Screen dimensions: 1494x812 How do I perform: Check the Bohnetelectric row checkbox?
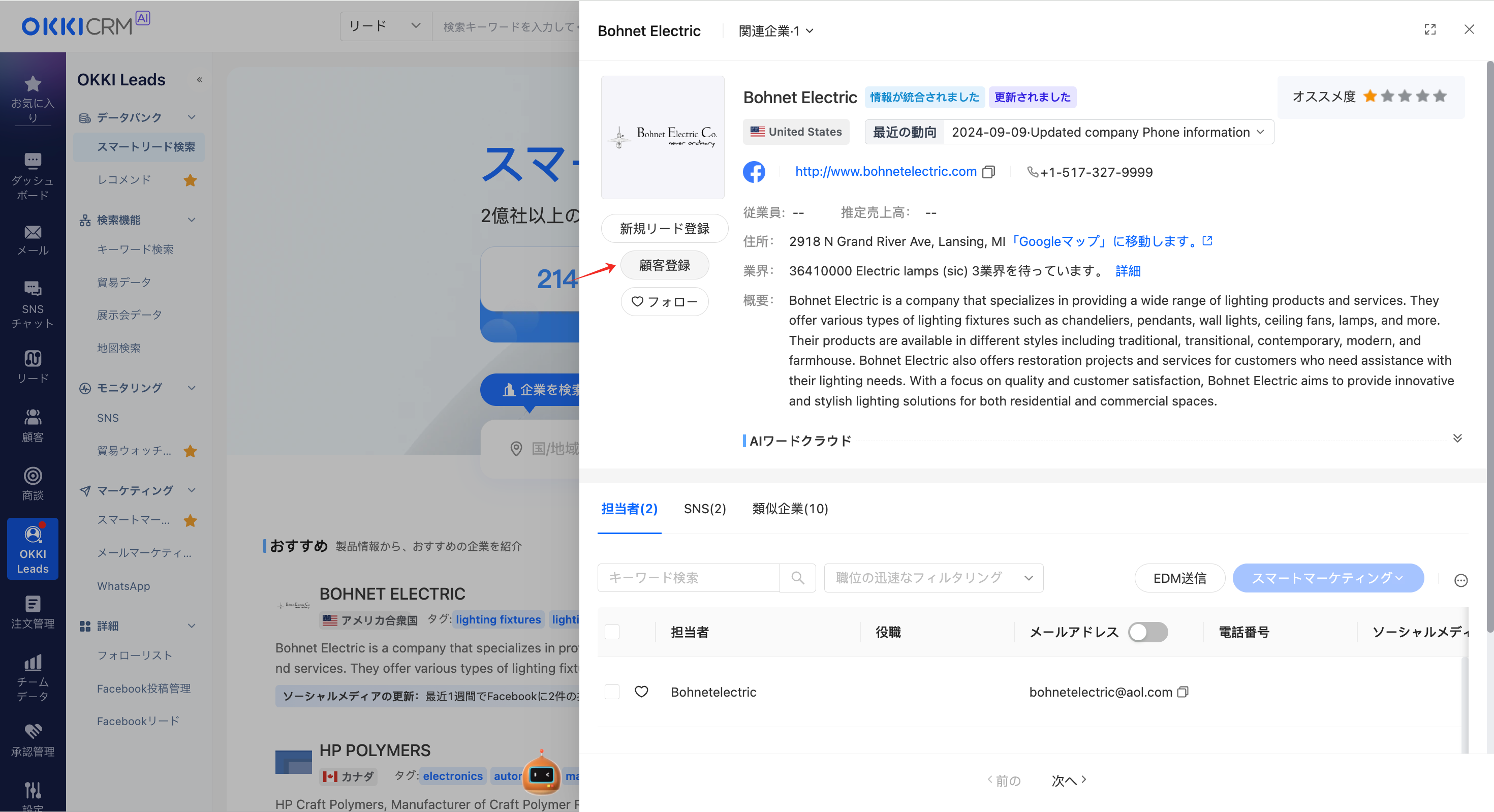(x=612, y=692)
